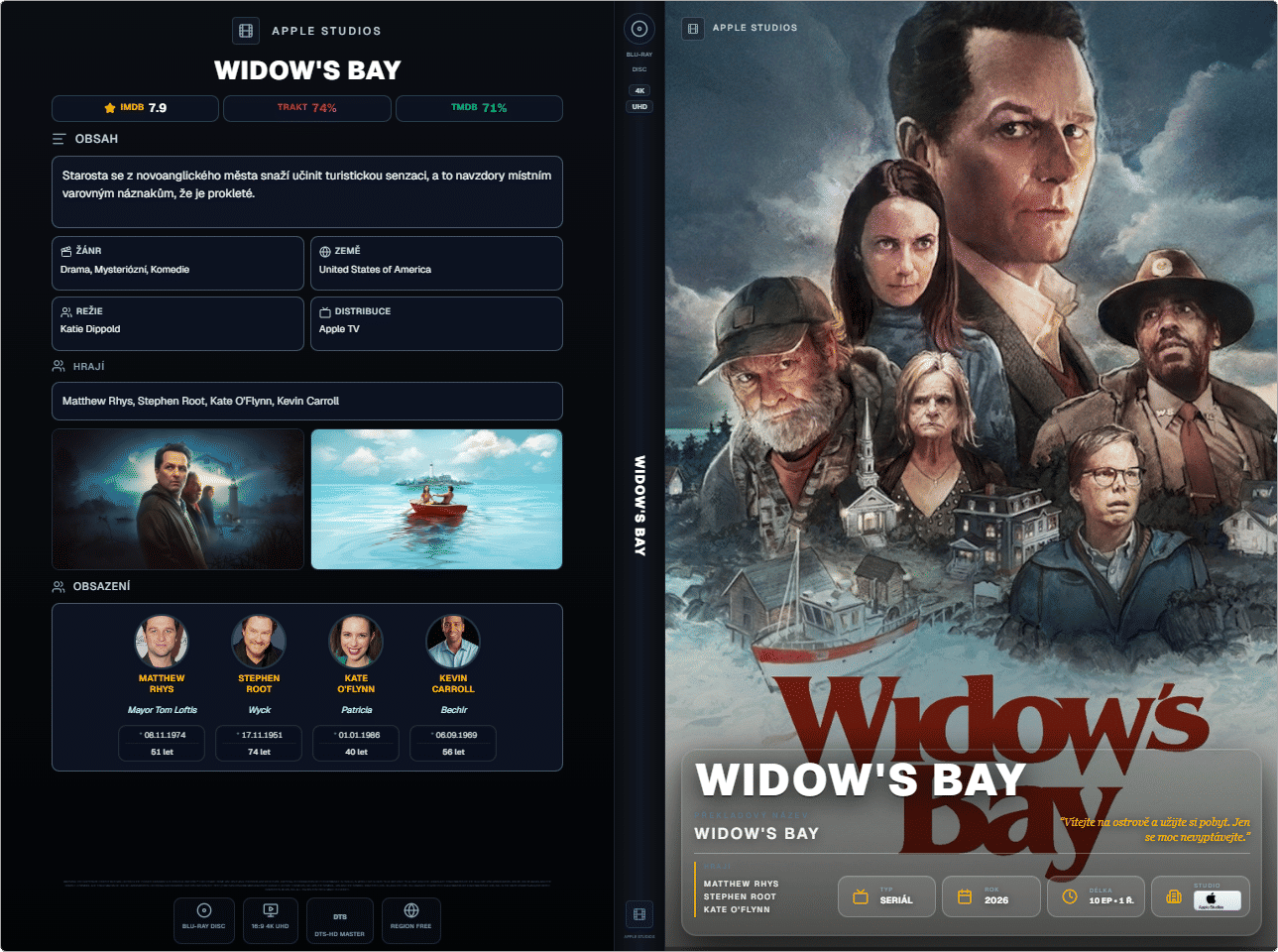Viewport: 1278px width, 952px height.
Task: Click birthdate '06.09.1969'
Action: 456,735
